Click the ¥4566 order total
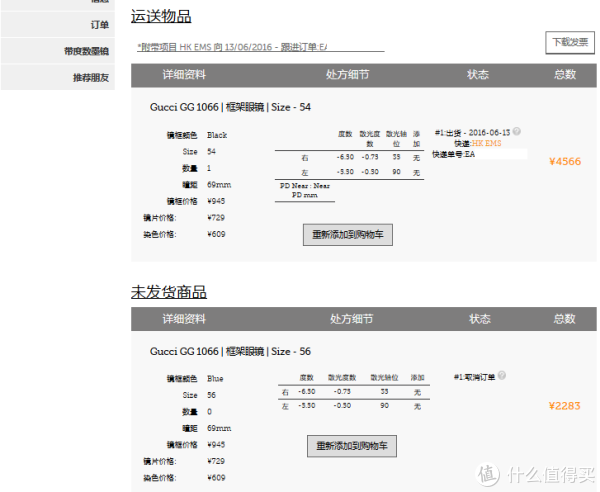The width and height of the screenshot is (600, 492). (x=564, y=161)
